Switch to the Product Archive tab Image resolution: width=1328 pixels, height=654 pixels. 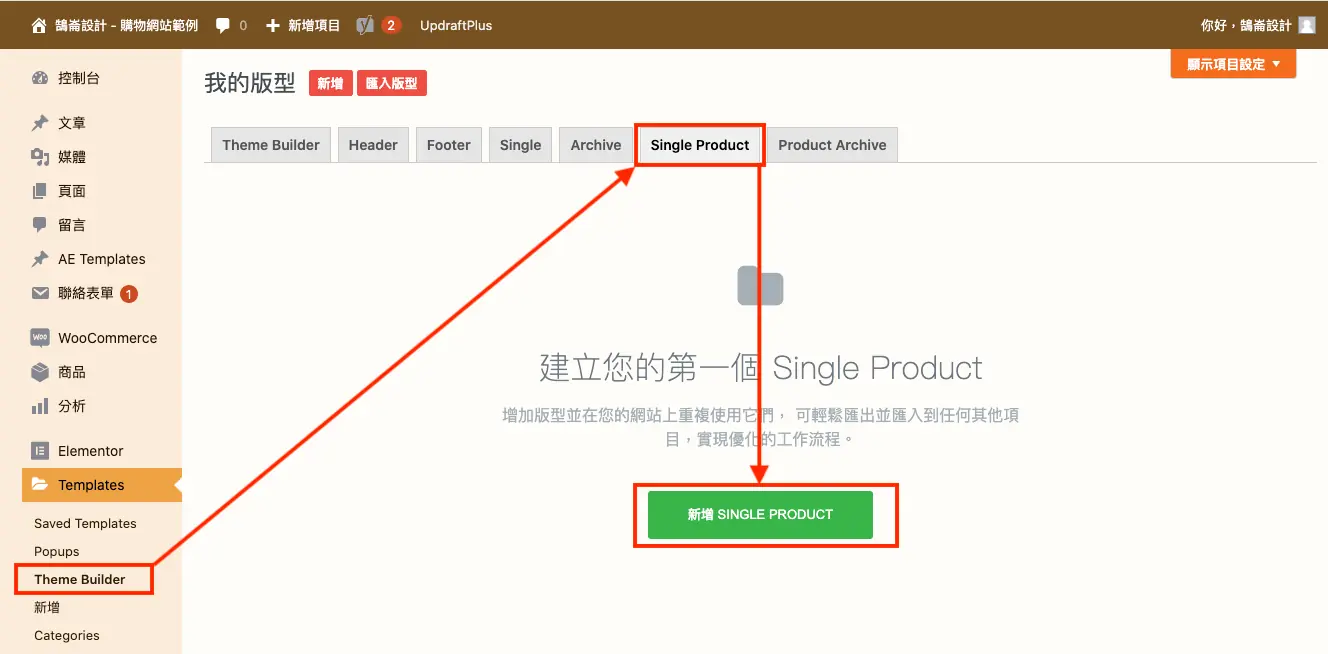pos(832,145)
